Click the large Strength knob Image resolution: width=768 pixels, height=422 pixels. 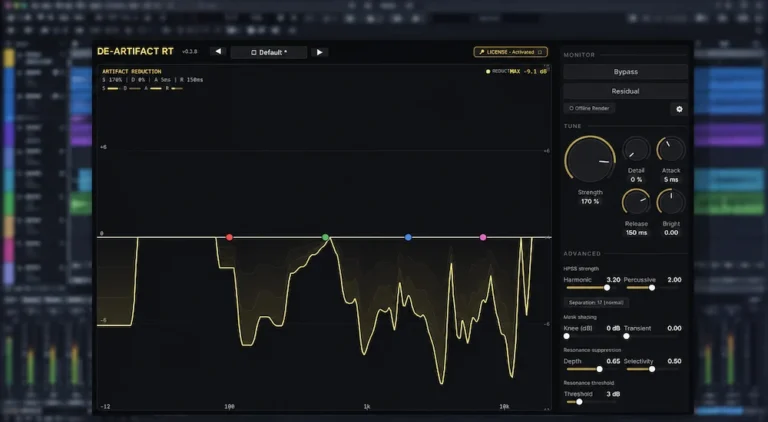(590, 160)
